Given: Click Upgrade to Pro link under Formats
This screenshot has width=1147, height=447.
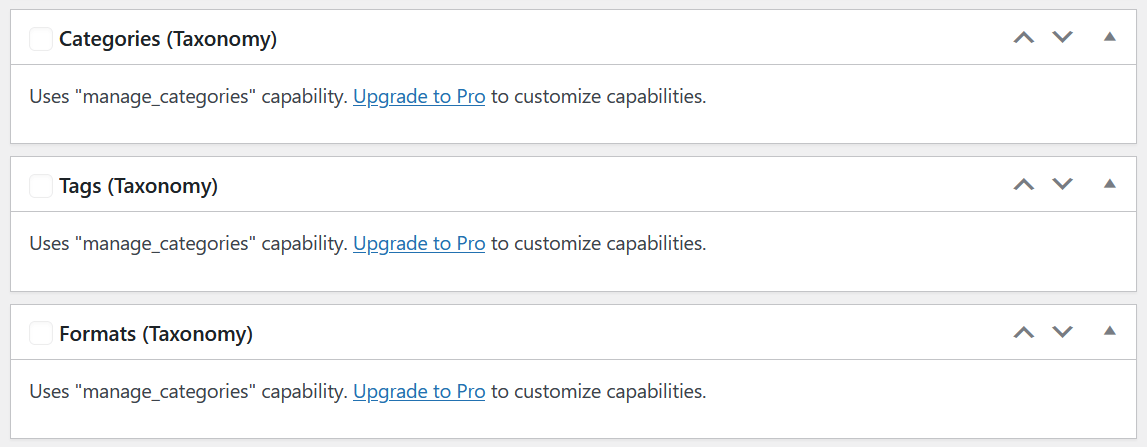Looking at the screenshot, I should click(419, 391).
